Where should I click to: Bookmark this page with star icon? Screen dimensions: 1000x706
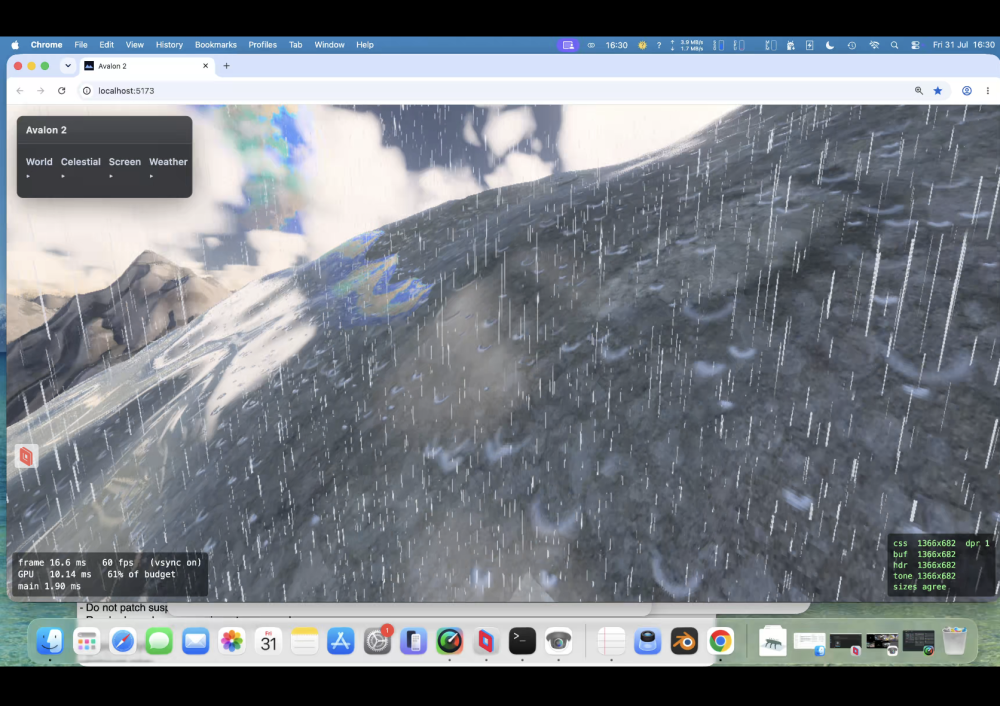[x=938, y=91]
